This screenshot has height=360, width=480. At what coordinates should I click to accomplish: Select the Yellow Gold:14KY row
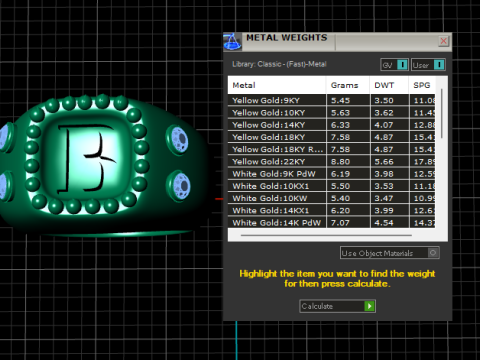(x=332, y=125)
